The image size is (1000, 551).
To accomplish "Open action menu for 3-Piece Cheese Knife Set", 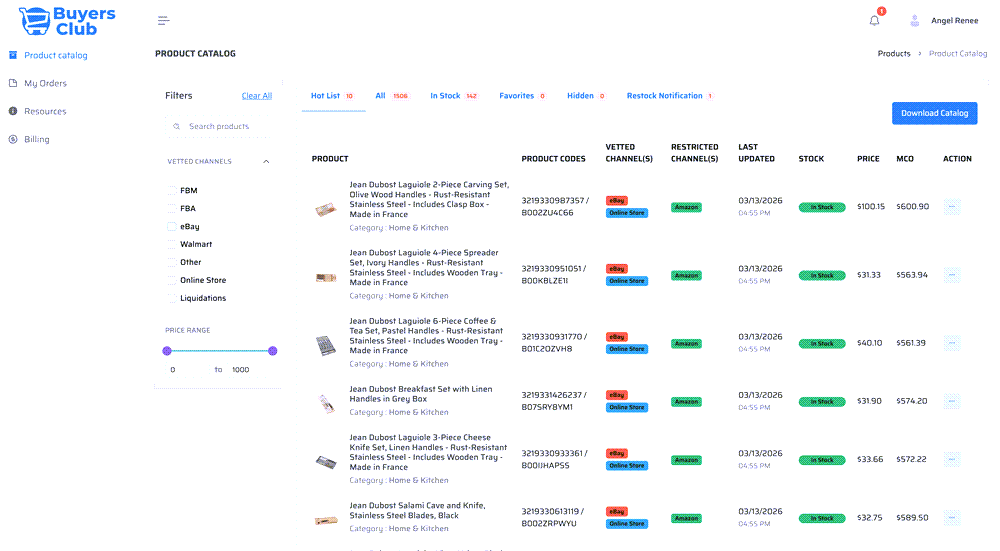I will 952,459.
